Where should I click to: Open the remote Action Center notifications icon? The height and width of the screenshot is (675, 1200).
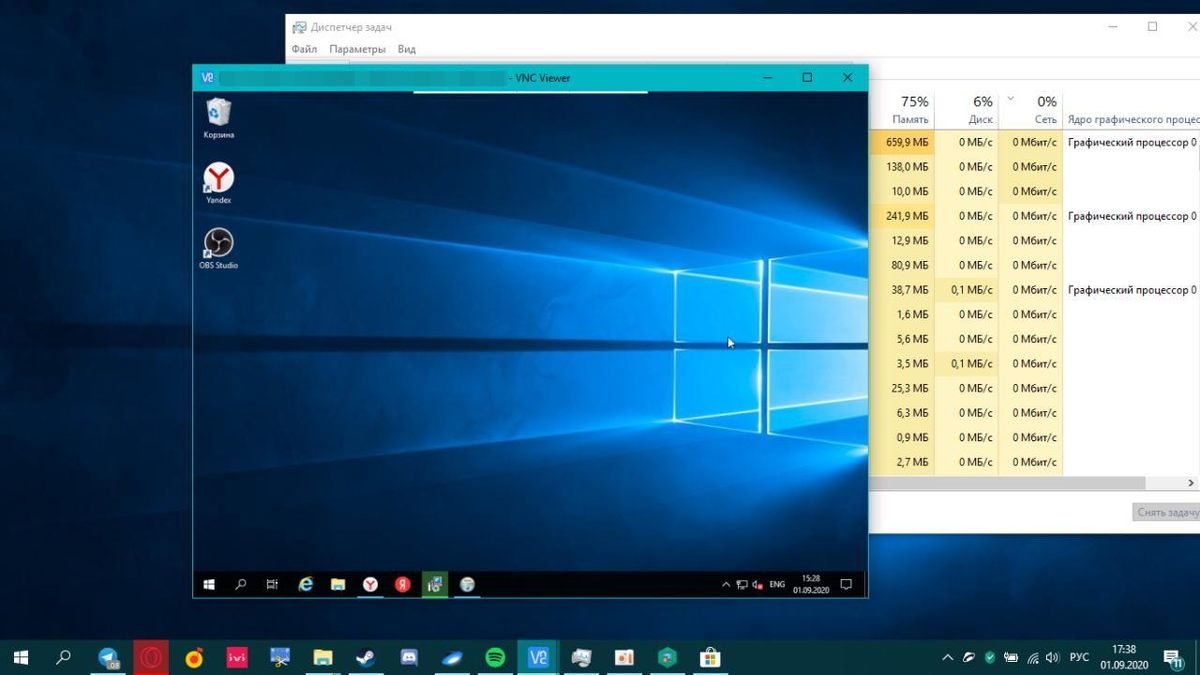click(846, 585)
